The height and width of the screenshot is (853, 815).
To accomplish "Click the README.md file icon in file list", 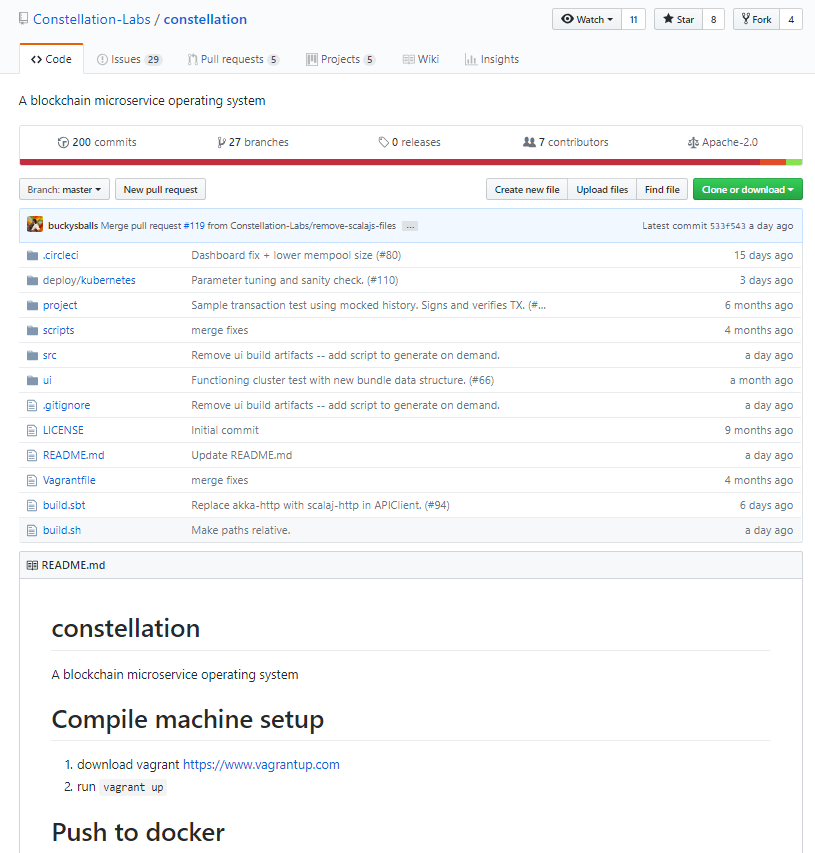I will (x=32, y=455).
